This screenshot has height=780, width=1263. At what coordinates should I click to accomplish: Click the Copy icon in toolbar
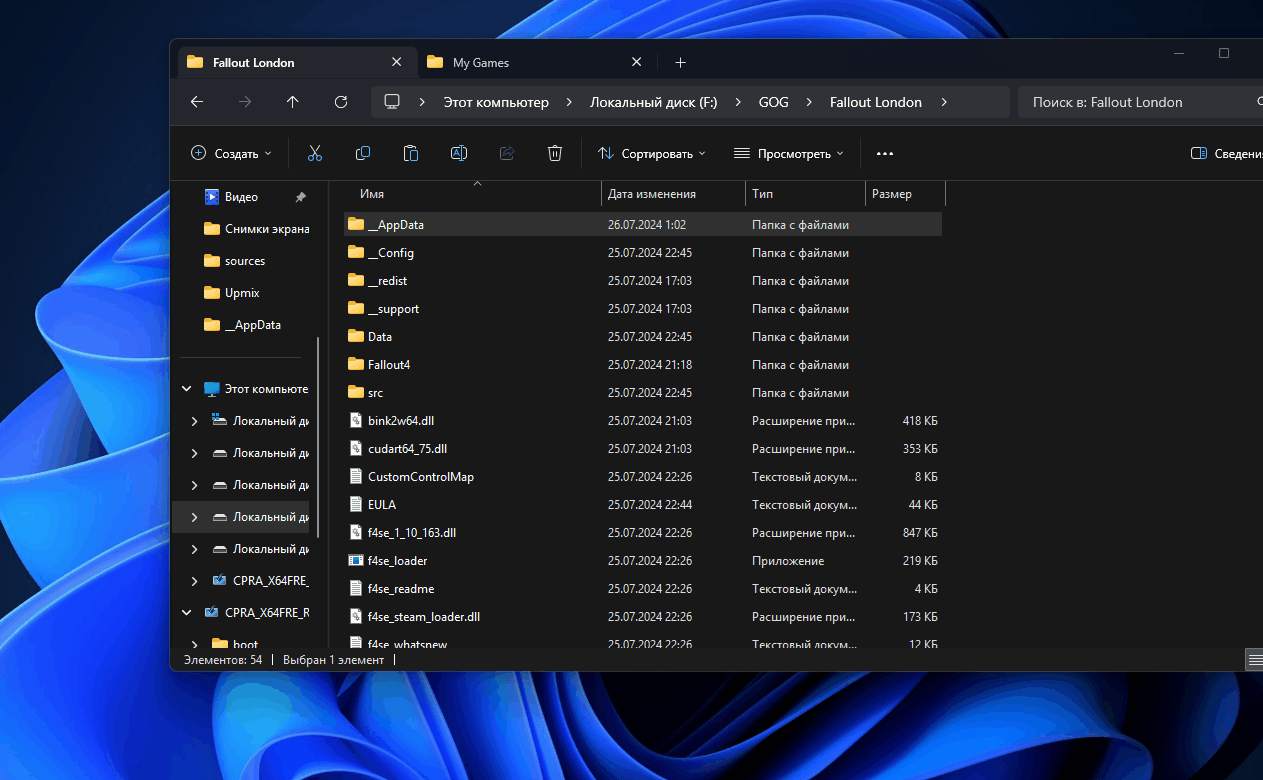point(363,153)
